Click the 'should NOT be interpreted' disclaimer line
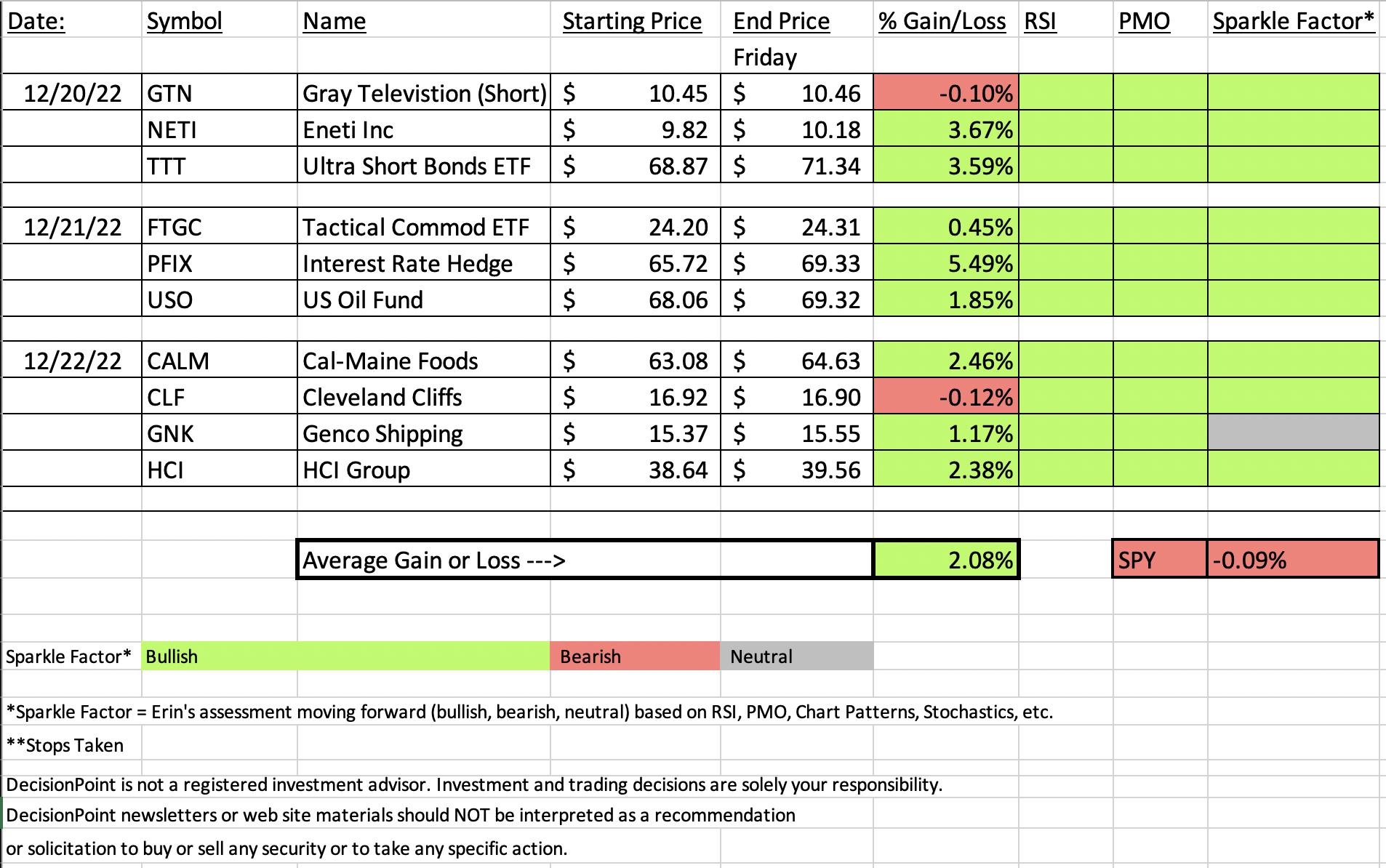1386x868 pixels. tap(401, 815)
